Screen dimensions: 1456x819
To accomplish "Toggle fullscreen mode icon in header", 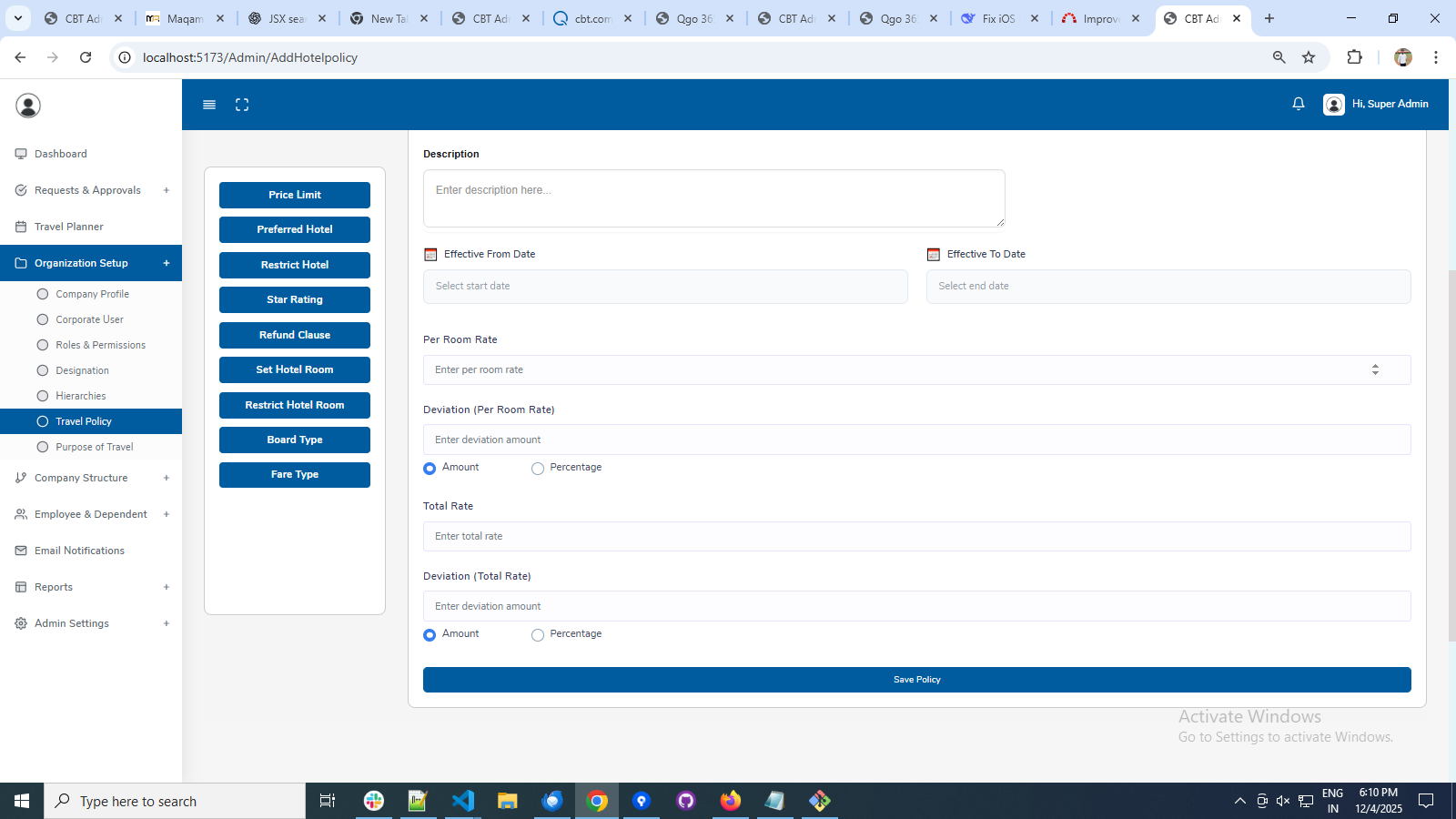I will pos(242,105).
